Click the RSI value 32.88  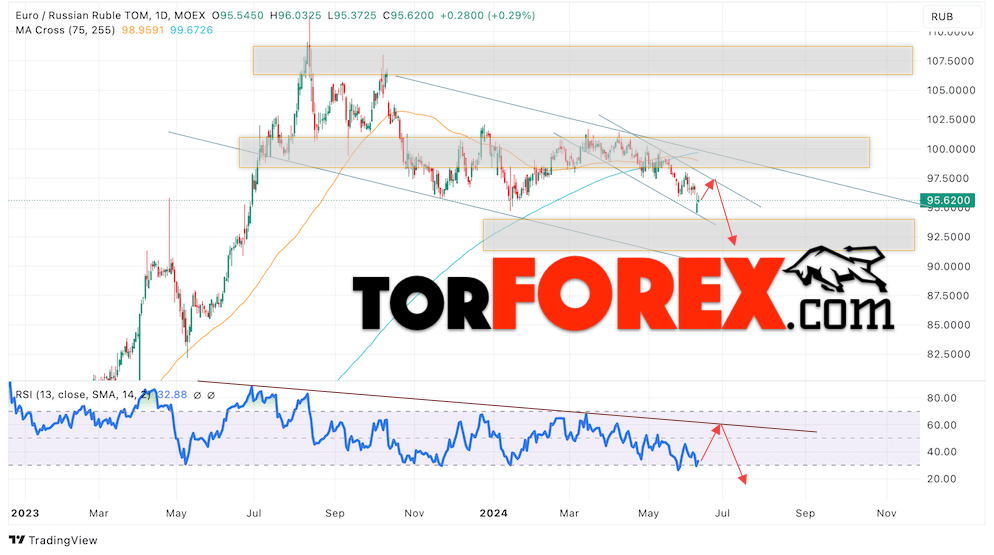[x=172, y=395]
